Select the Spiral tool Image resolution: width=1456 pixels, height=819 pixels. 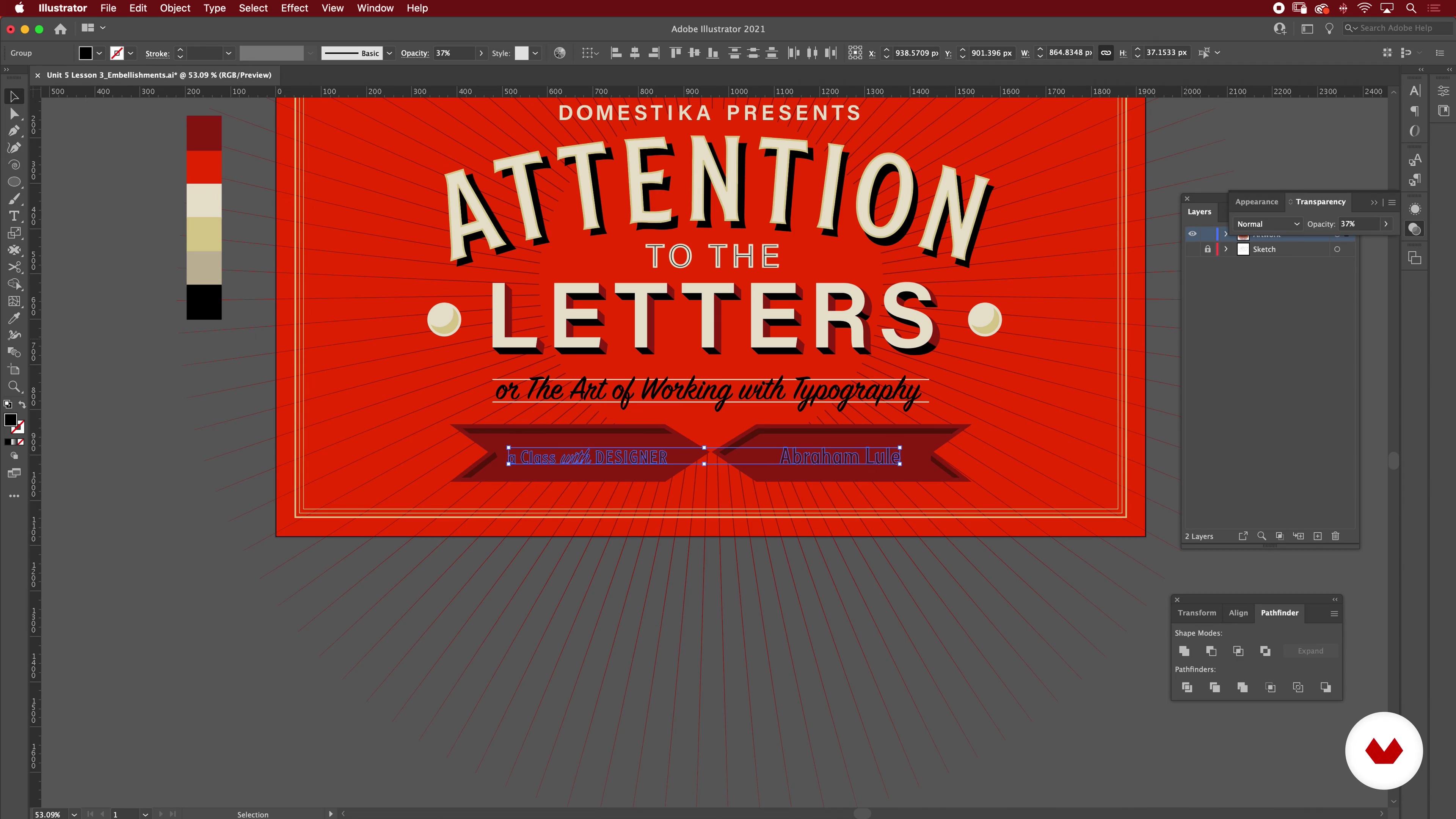14,165
